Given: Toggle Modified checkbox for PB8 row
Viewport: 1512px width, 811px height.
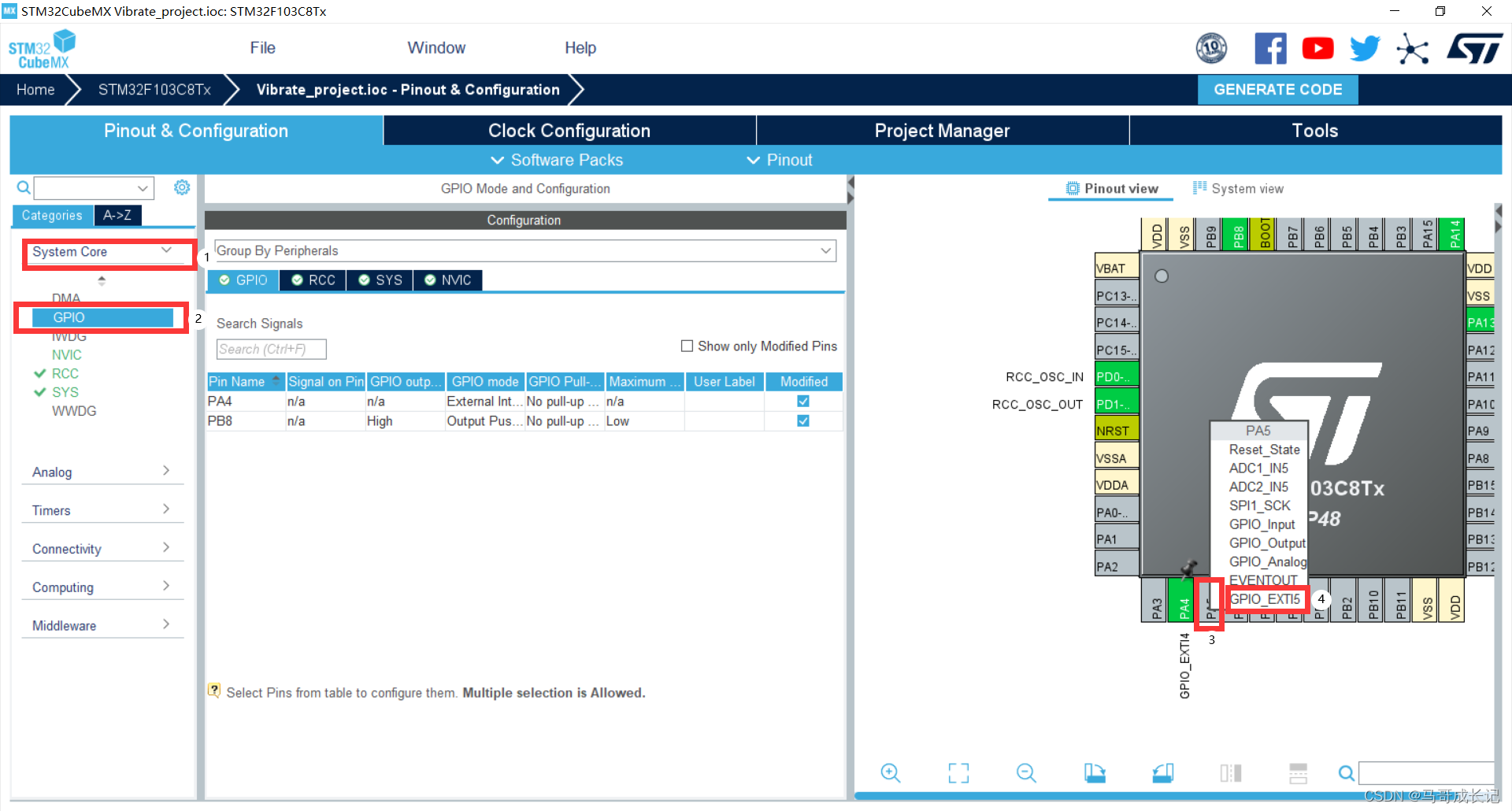Looking at the screenshot, I should tap(803, 420).
